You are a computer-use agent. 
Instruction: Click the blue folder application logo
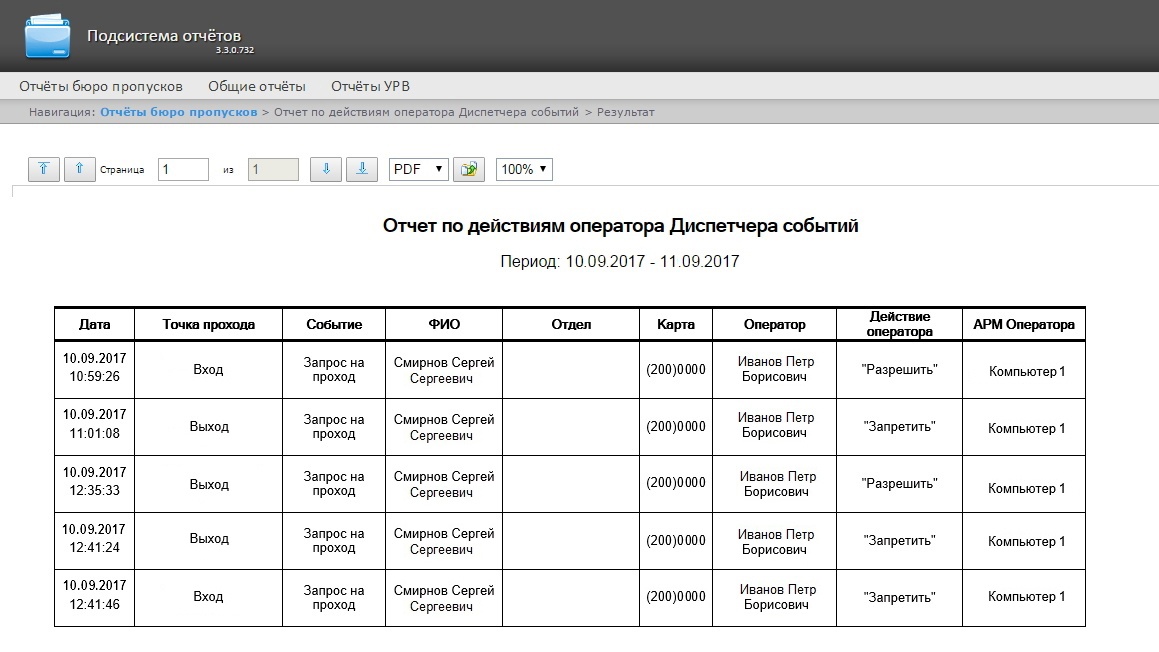48,37
